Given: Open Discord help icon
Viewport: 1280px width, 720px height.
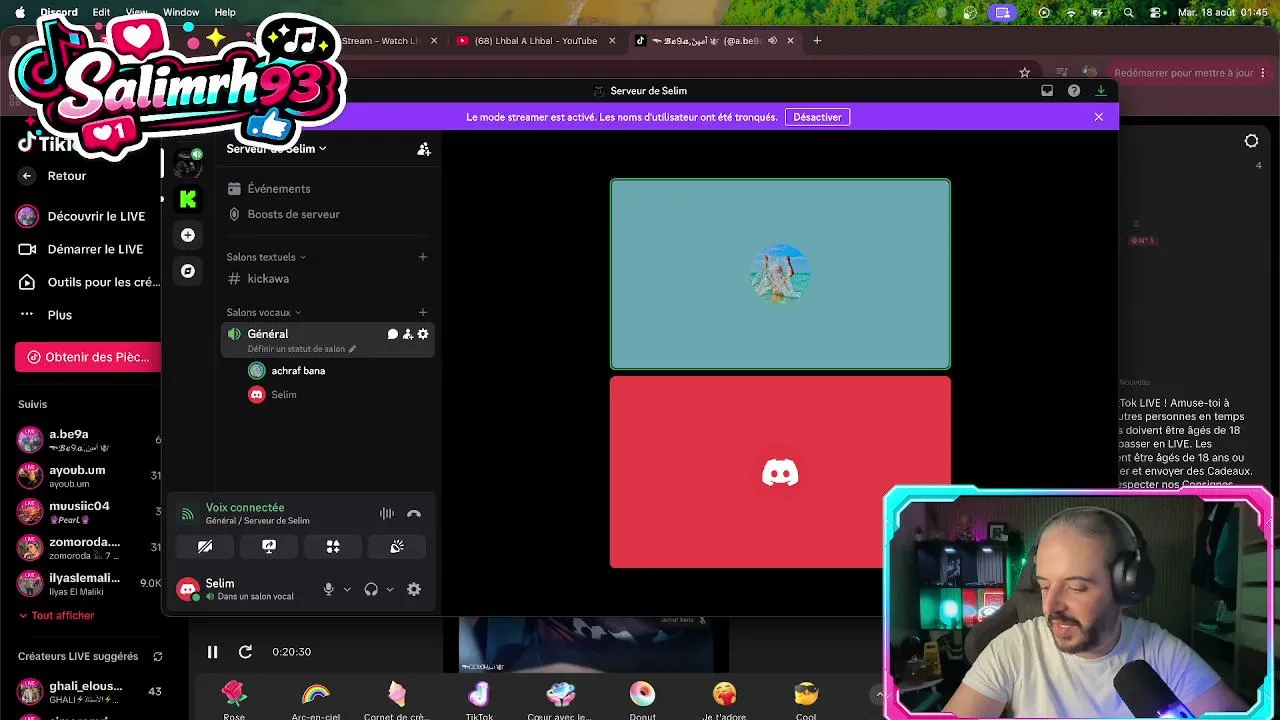Looking at the screenshot, I should [1074, 91].
